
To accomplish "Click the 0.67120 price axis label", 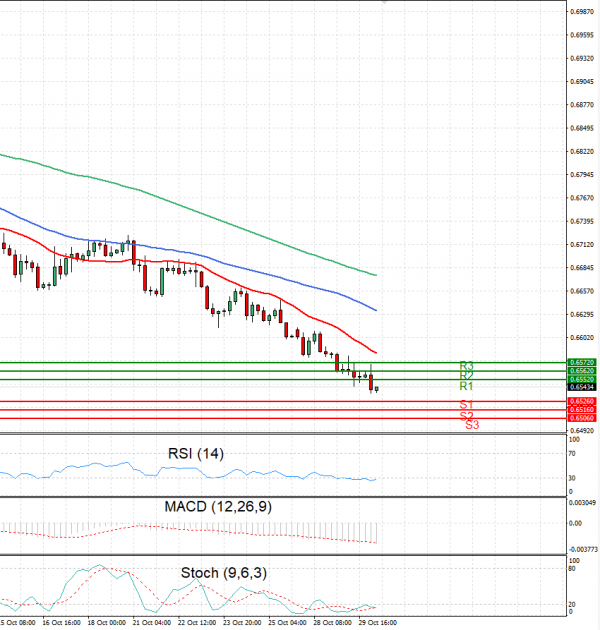I will coord(582,244).
